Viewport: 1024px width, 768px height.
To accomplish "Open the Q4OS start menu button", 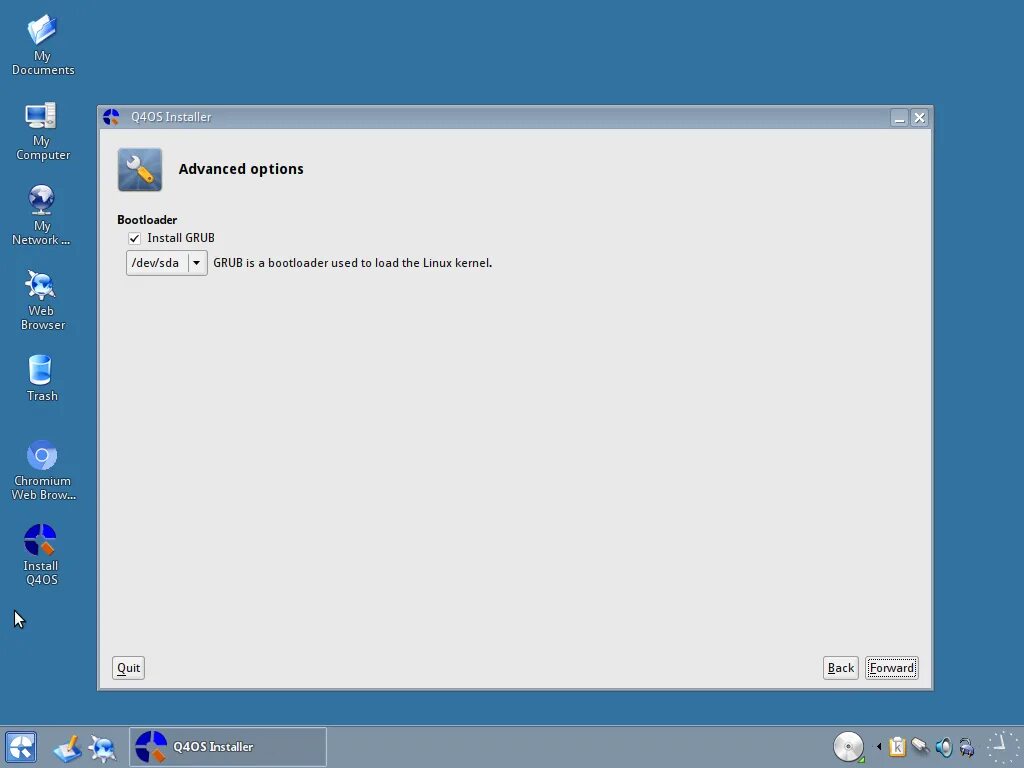I will (21, 746).
